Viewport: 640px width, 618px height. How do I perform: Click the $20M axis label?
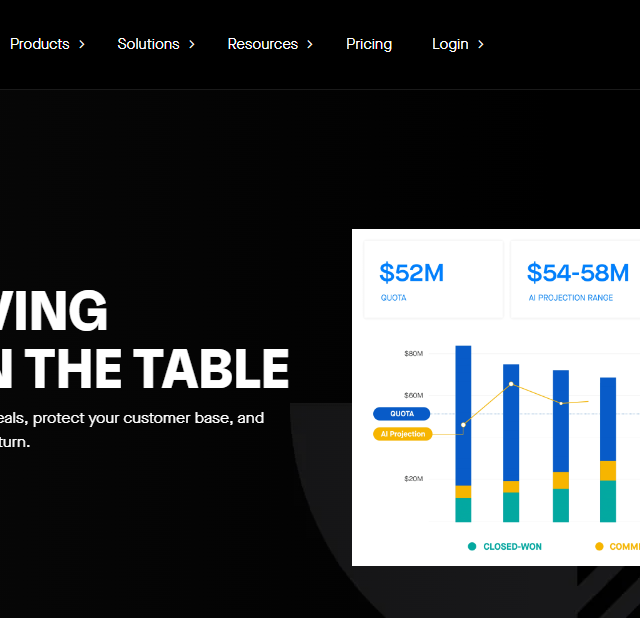coord(413,478)
